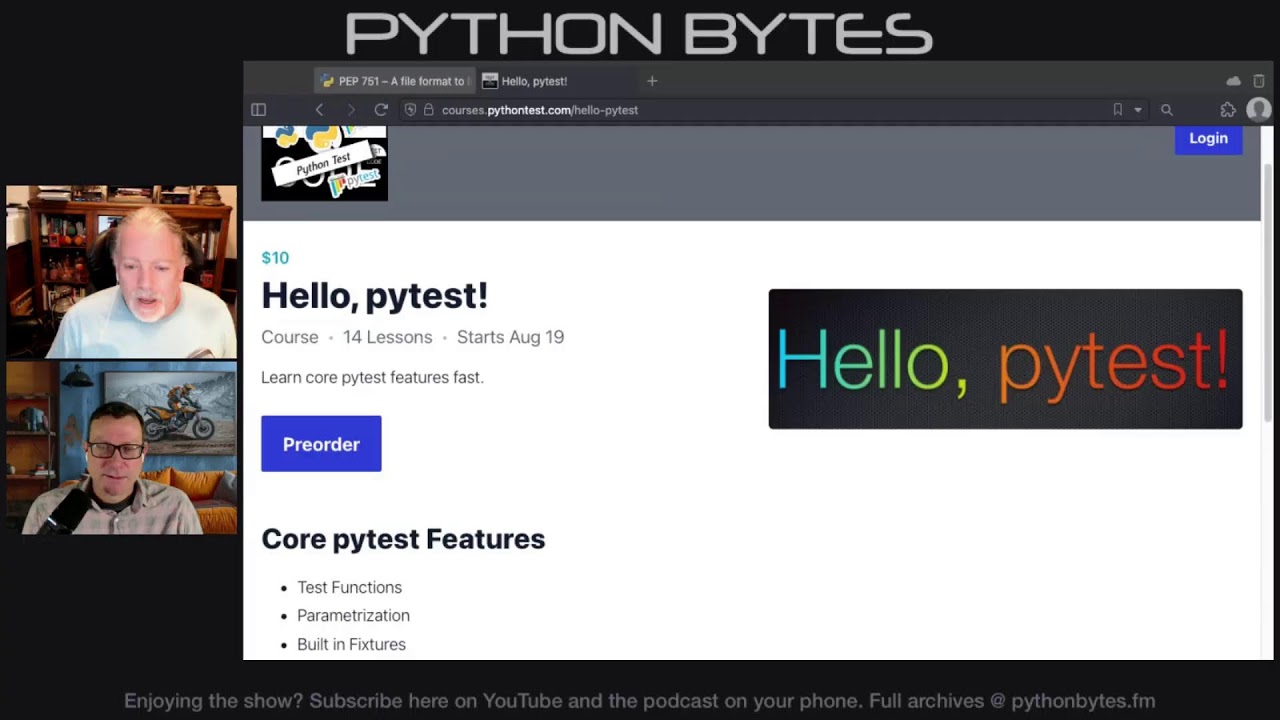Click the bottom webcam video feed
Viewport: 1280px width, 720px height.
[x=122, y=447]
